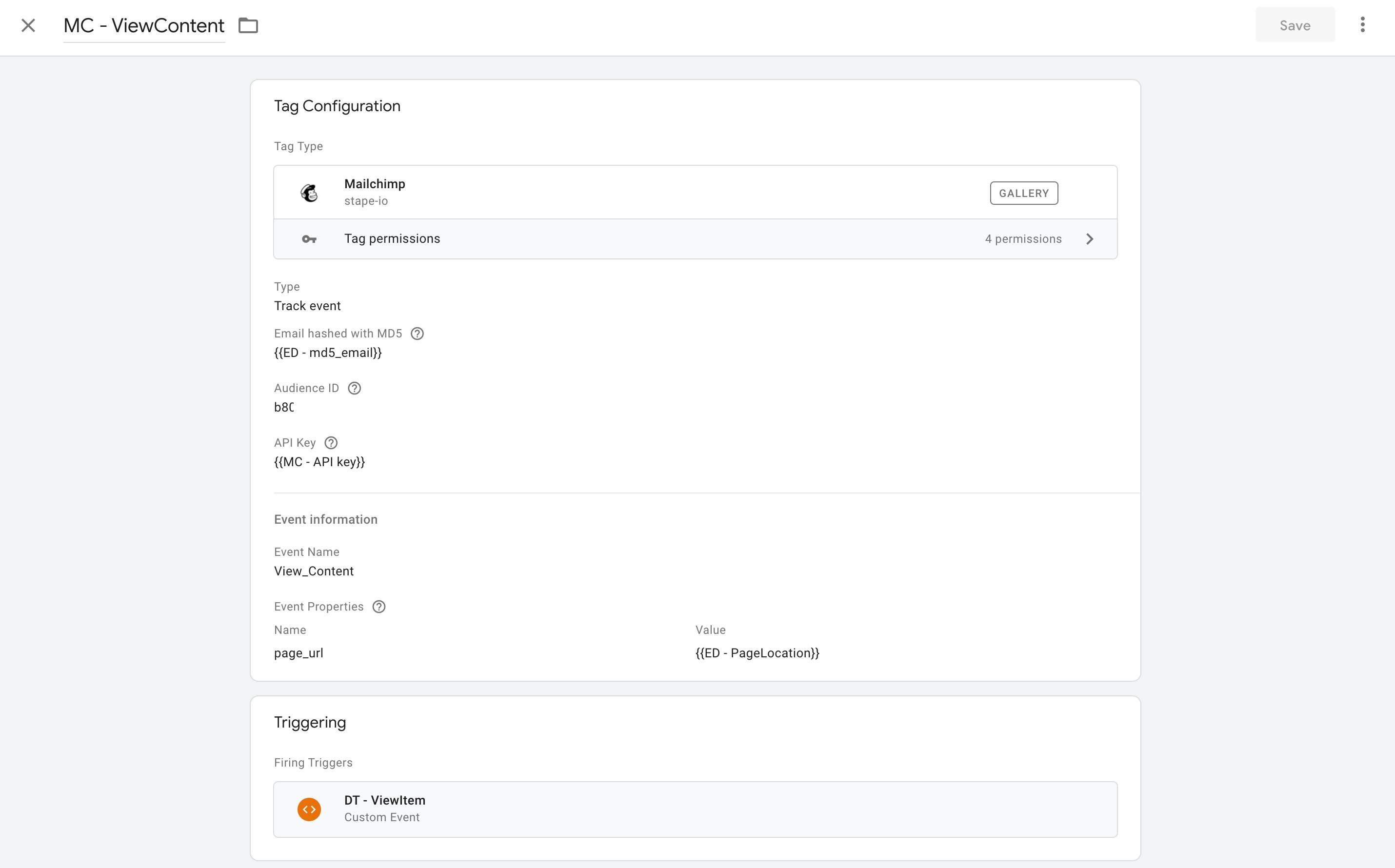Click the Event information section label
The width and height of the screenshot is (1395, 868).
(x=325, y=519)
